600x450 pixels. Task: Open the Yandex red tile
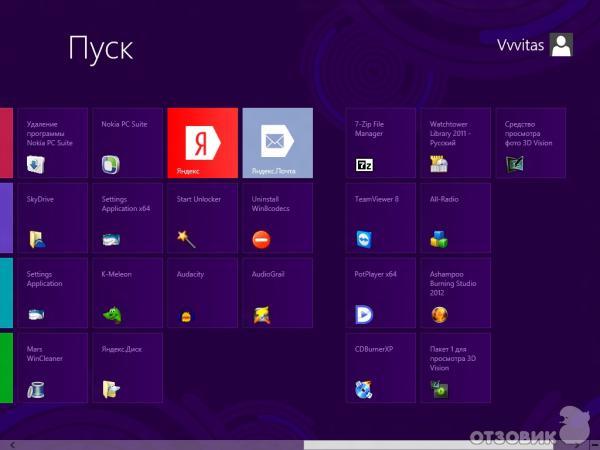(202, 143)
